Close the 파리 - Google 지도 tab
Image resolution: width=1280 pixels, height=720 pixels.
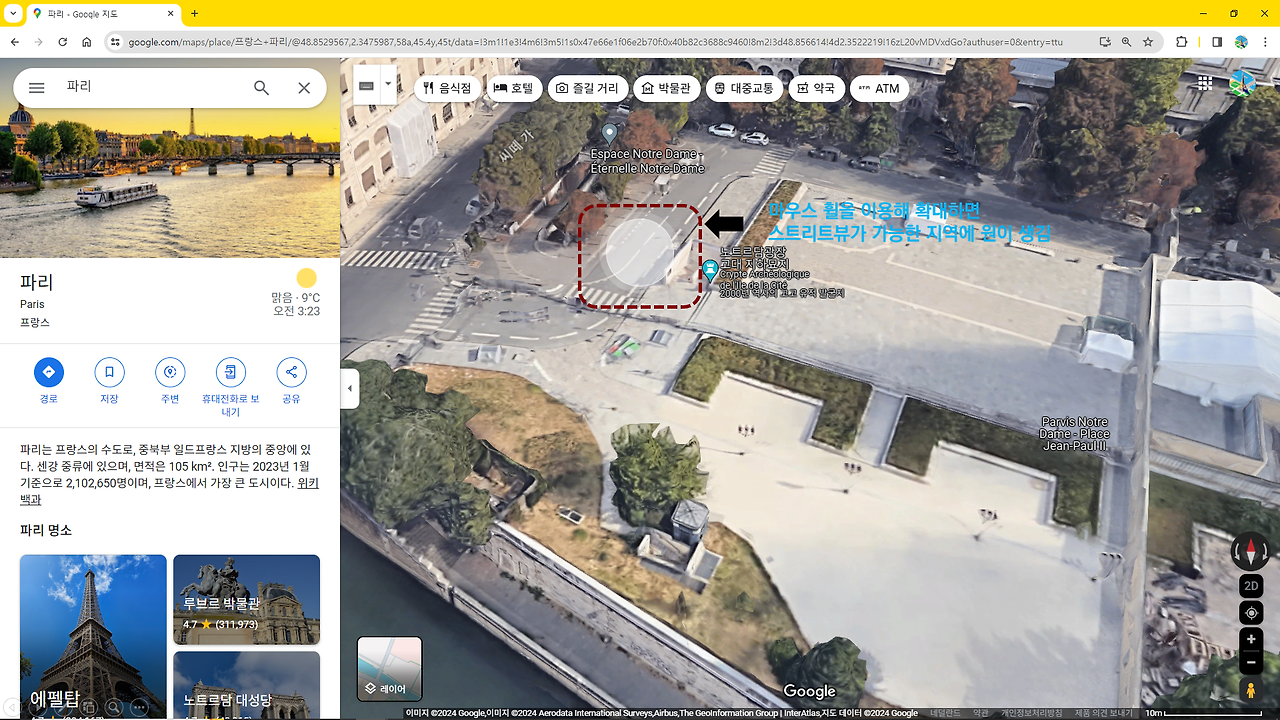point(169,14)
